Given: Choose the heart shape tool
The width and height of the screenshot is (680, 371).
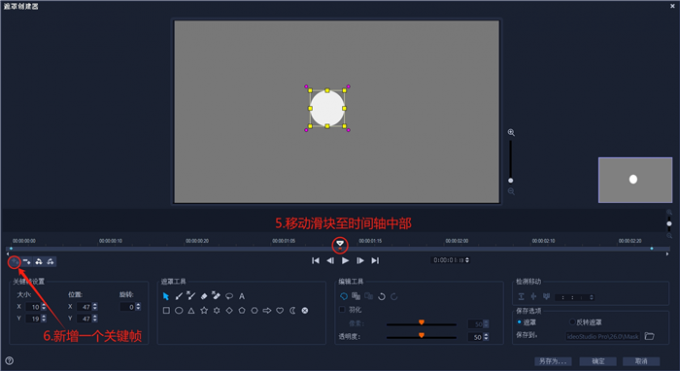Looking at the screenshot, I should tap(280, 311).
